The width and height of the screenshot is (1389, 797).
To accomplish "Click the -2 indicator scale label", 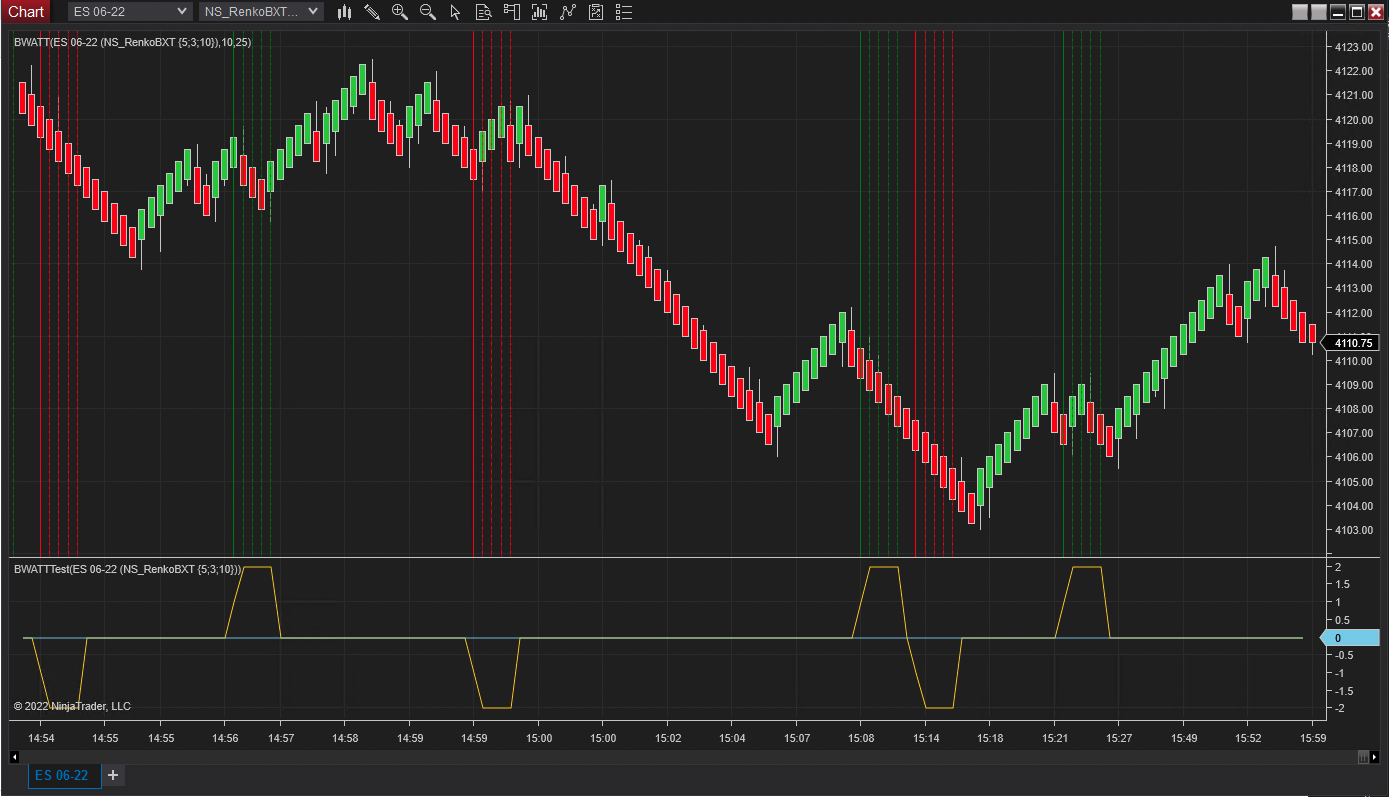I will point(1340,709).
